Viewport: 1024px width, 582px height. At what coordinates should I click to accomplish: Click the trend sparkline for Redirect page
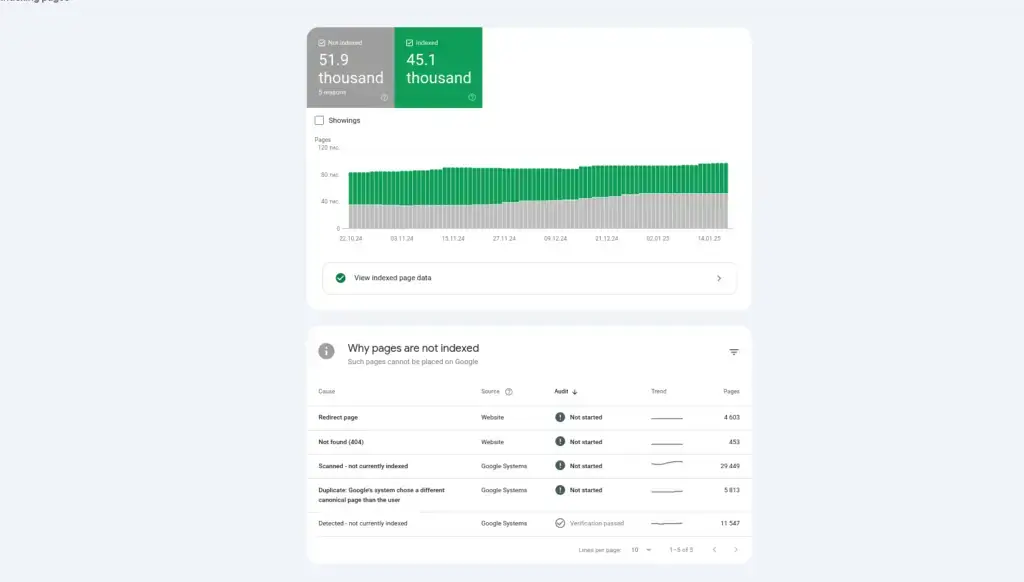click(667, 418)
